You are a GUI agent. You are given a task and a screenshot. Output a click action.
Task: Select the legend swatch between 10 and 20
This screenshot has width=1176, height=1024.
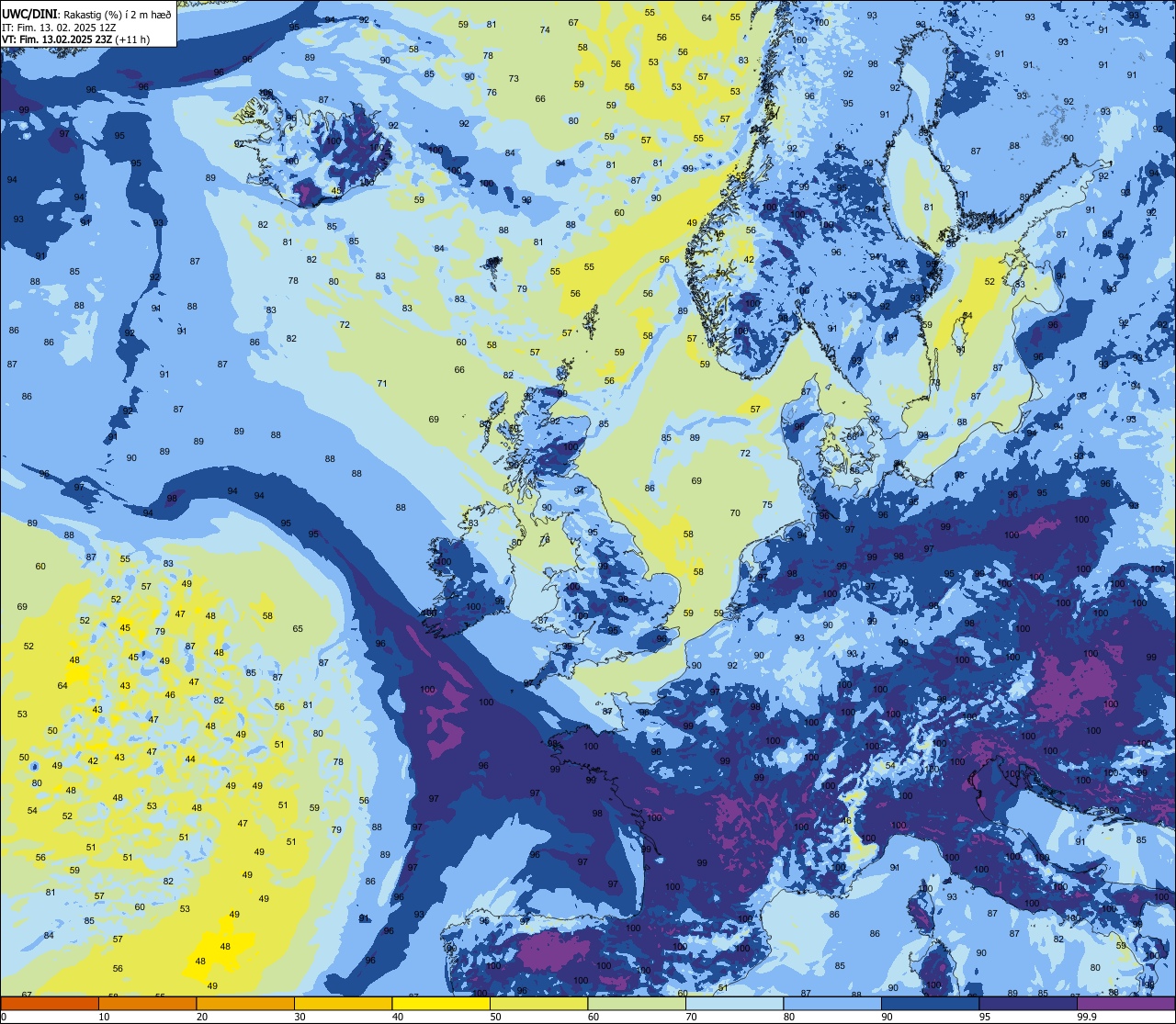[147, 1004]
